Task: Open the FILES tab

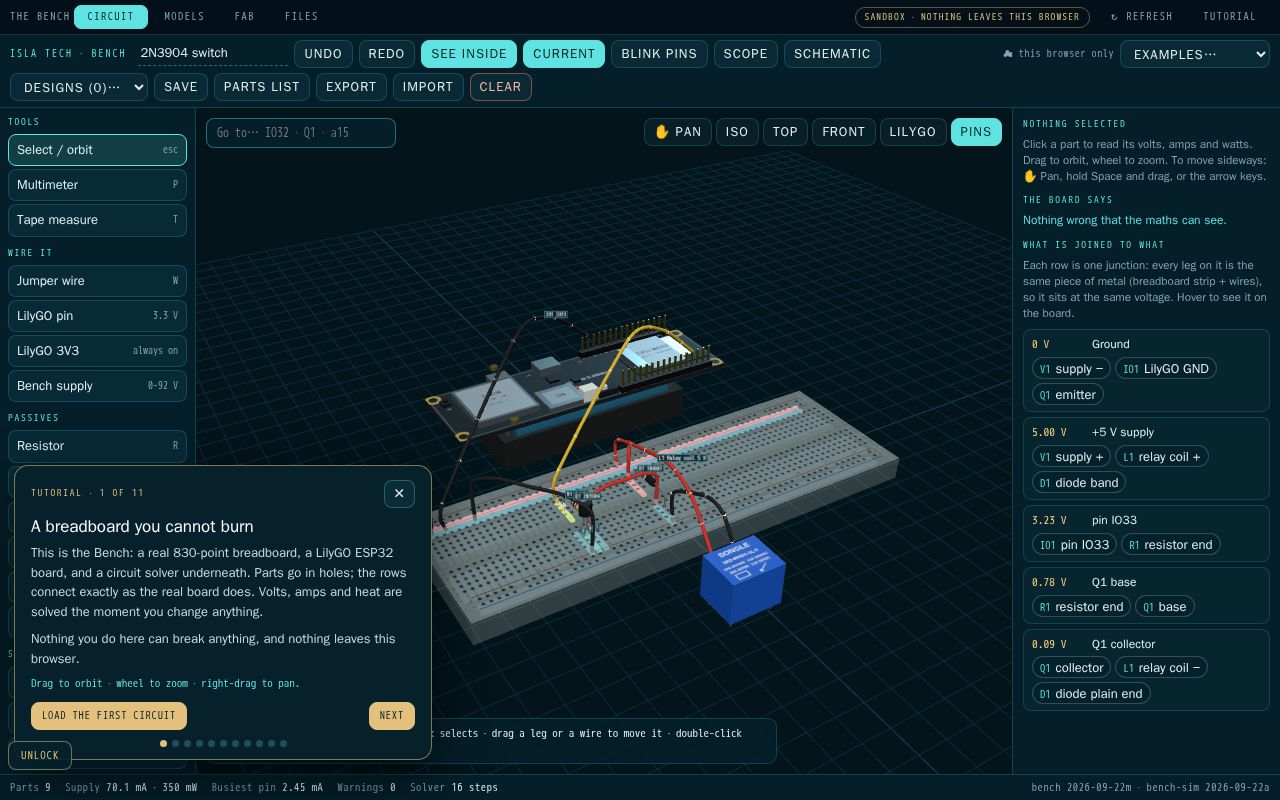Action: pos(301,16)
